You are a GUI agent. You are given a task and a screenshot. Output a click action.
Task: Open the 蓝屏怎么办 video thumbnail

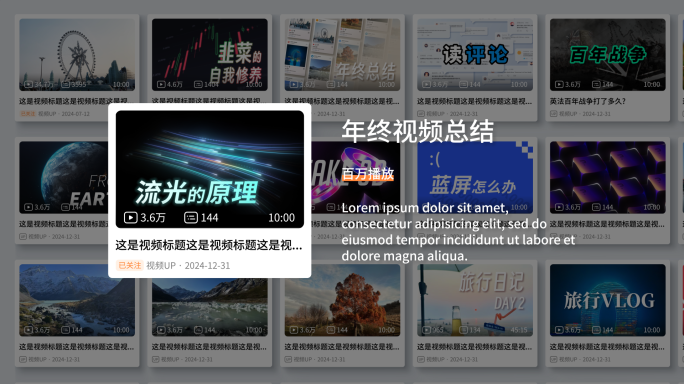(x=475, y=177)
